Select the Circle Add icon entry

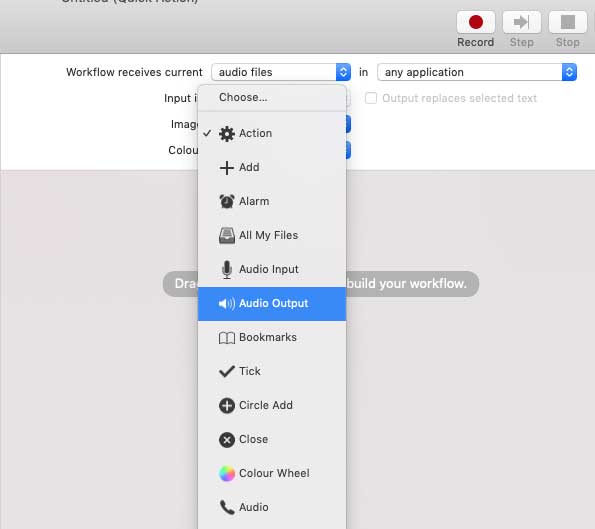(272, 405)
